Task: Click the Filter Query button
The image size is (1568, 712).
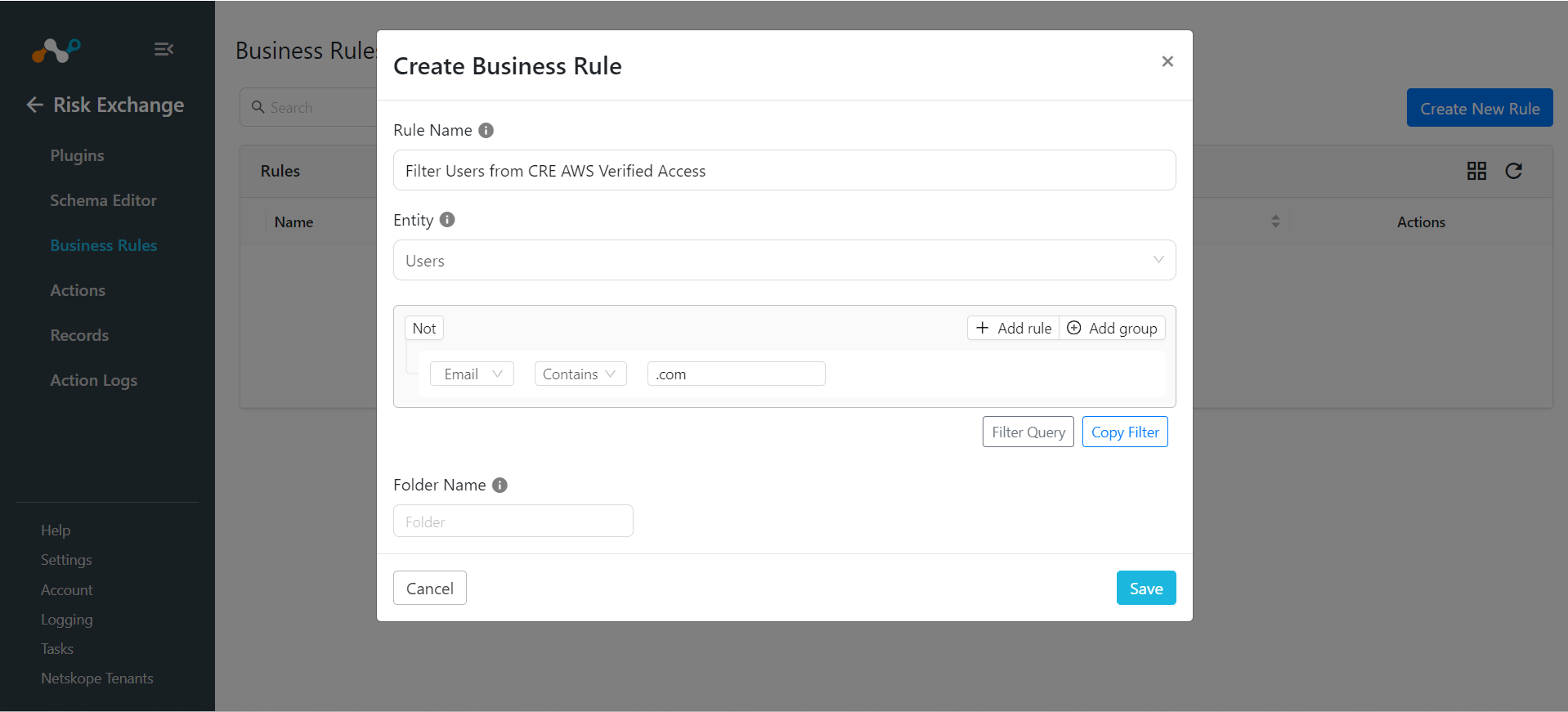Action: click(x=1028, y=432)
